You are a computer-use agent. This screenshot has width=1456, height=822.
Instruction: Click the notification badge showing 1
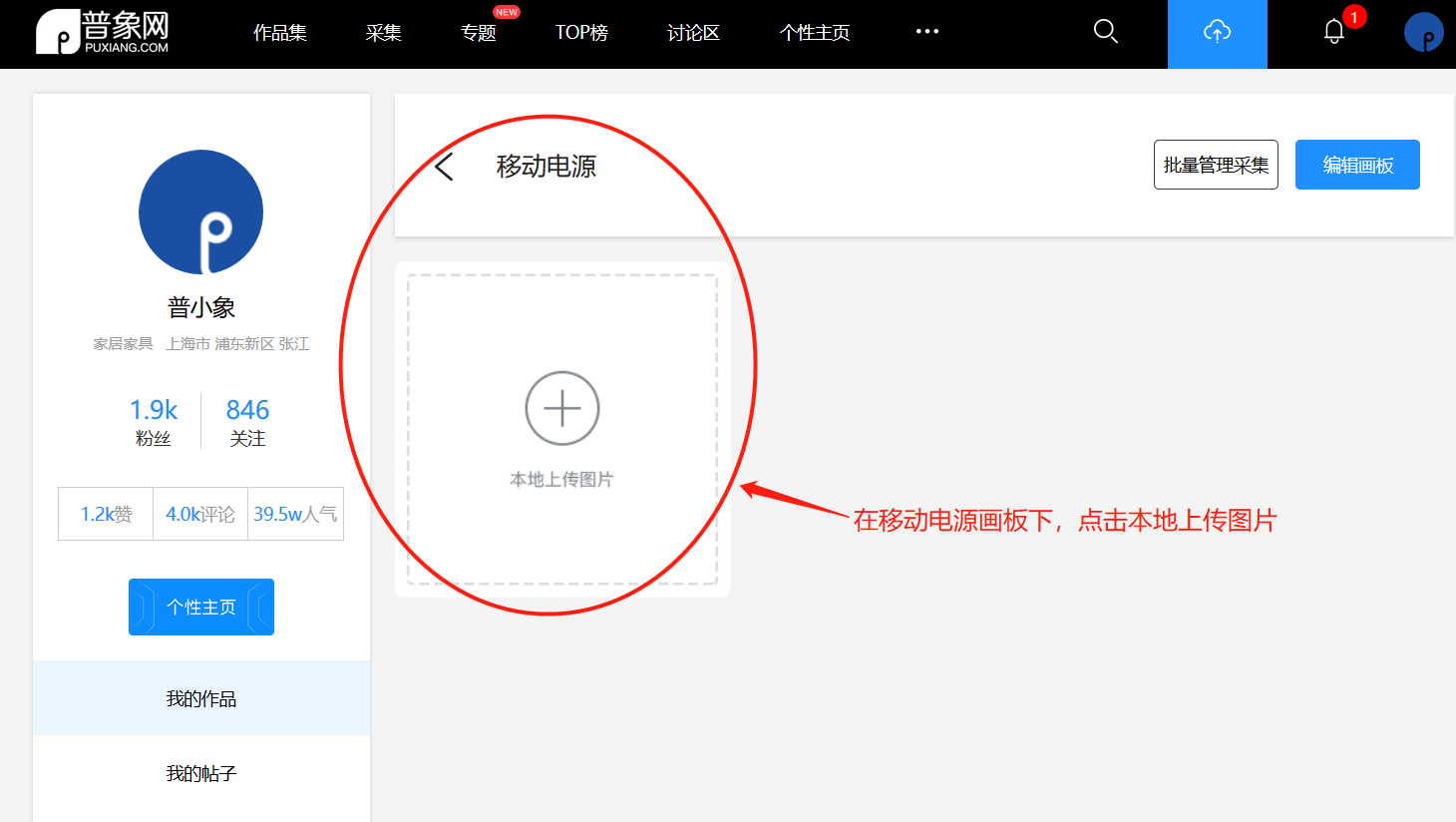coord(1353,16)
